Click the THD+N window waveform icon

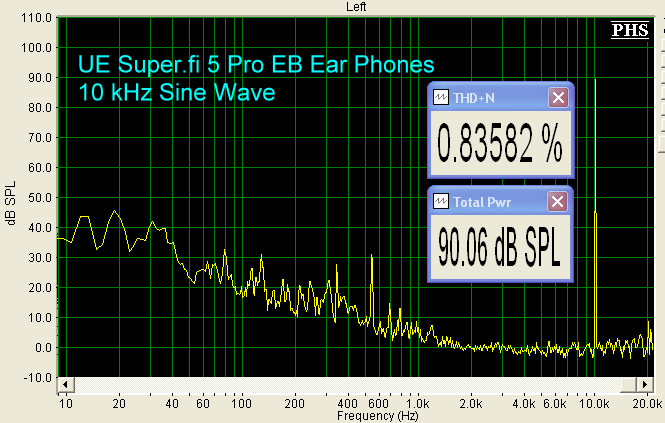pyautogui.click(x=440, y=97)
